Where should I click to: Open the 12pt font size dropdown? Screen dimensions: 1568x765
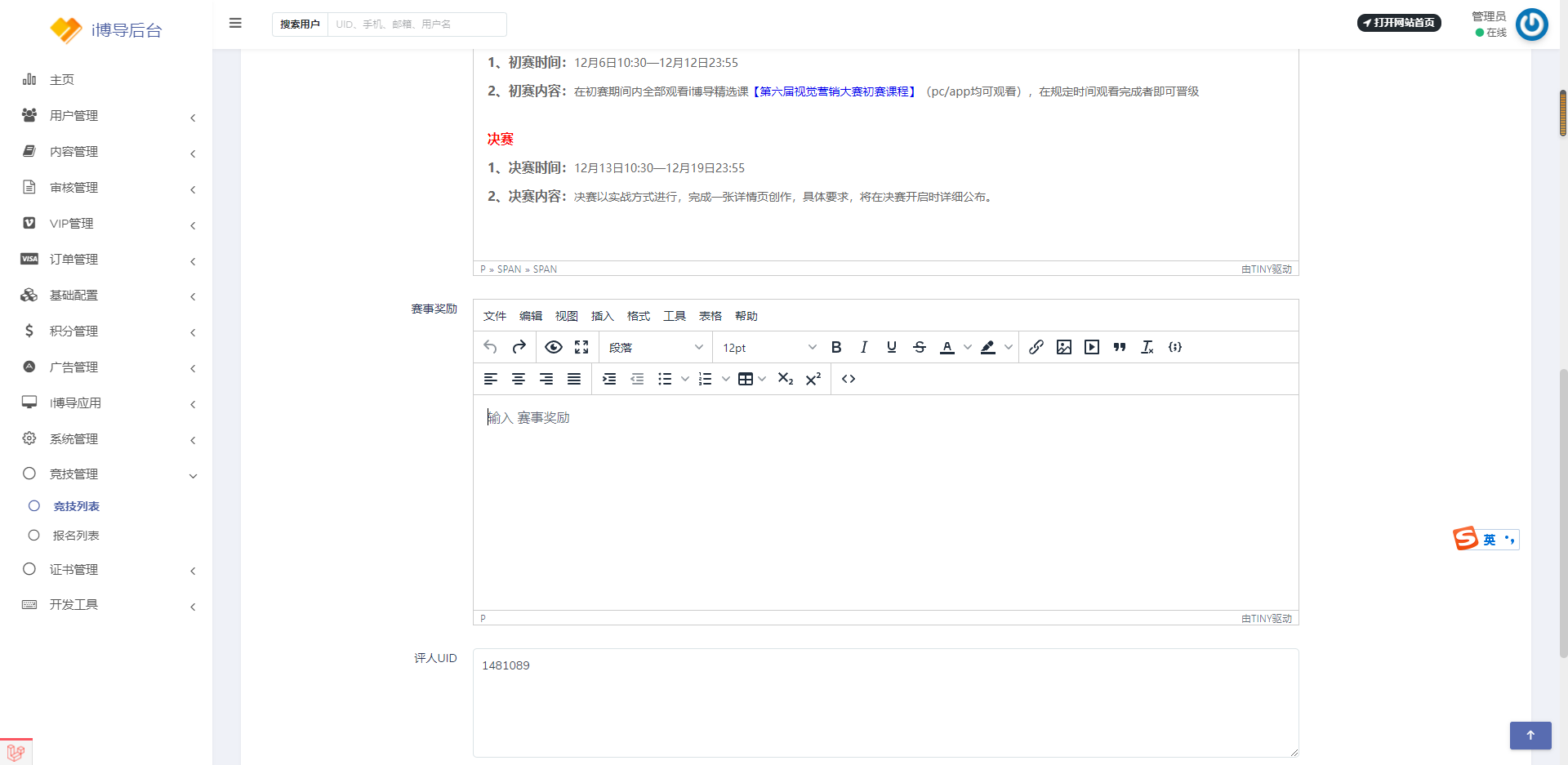coord(768,347)
